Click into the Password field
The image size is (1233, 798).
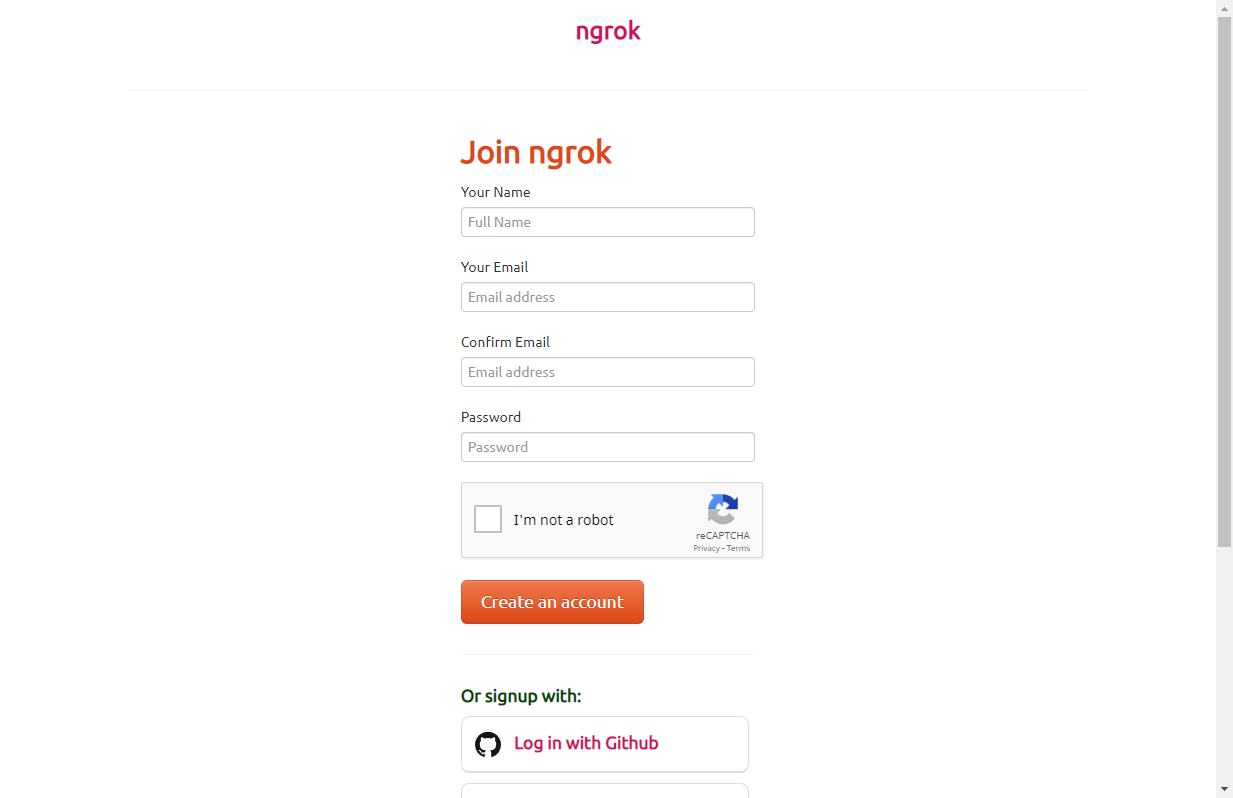(607, 447)
